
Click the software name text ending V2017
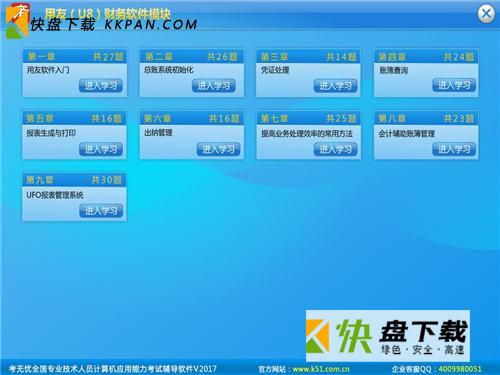[x=113, y=369]
